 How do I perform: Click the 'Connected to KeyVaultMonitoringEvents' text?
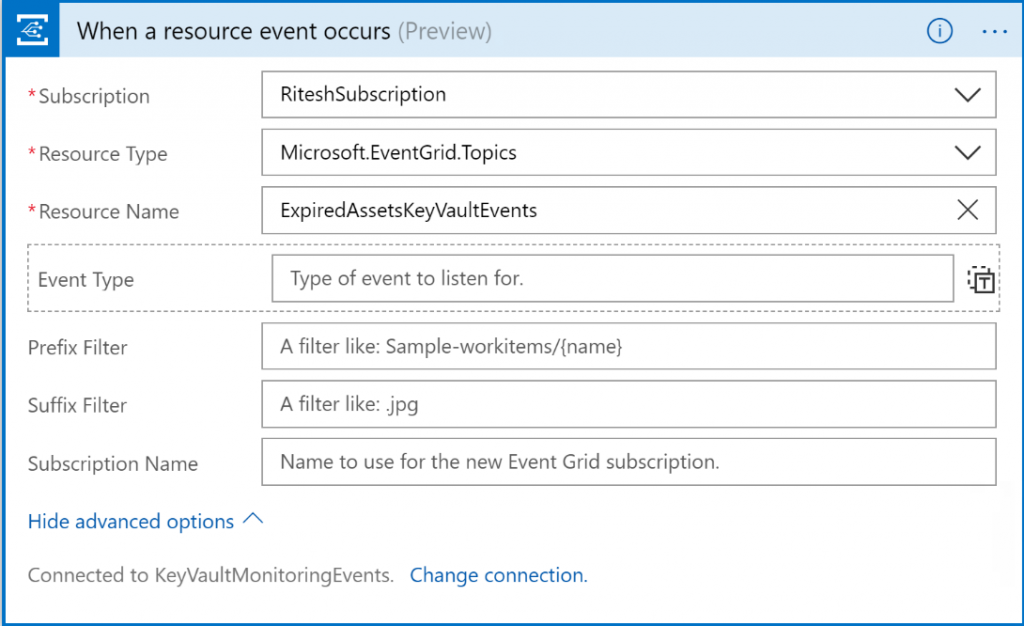tap(210, 575)
